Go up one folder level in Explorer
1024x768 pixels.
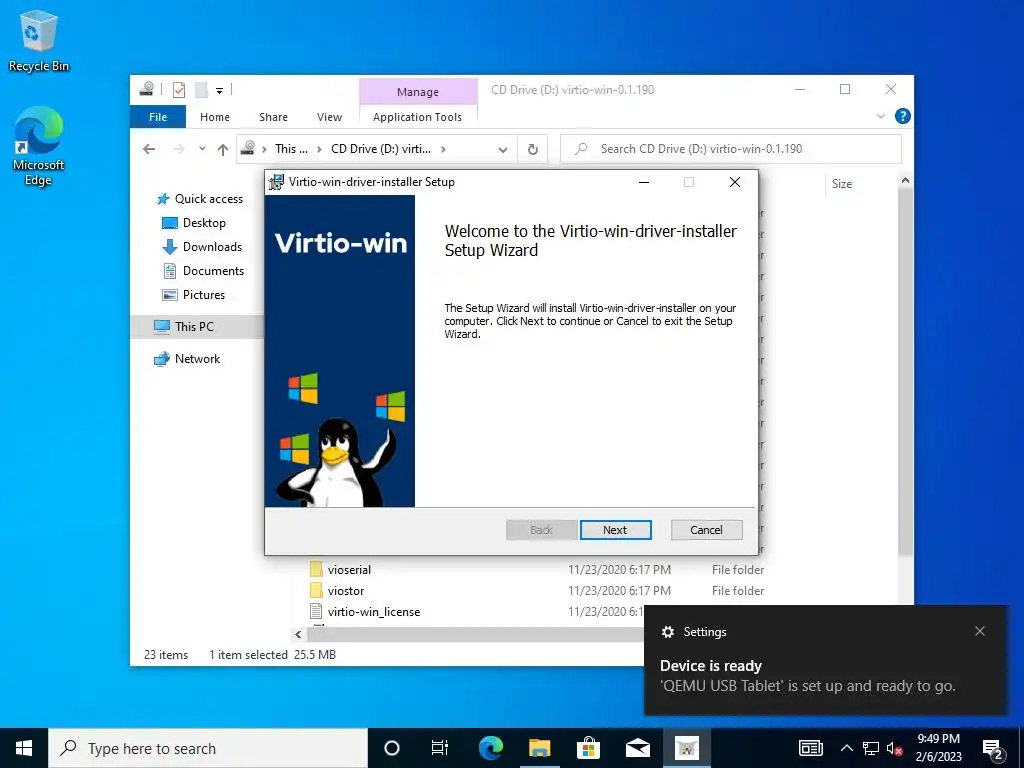(223, 150)
